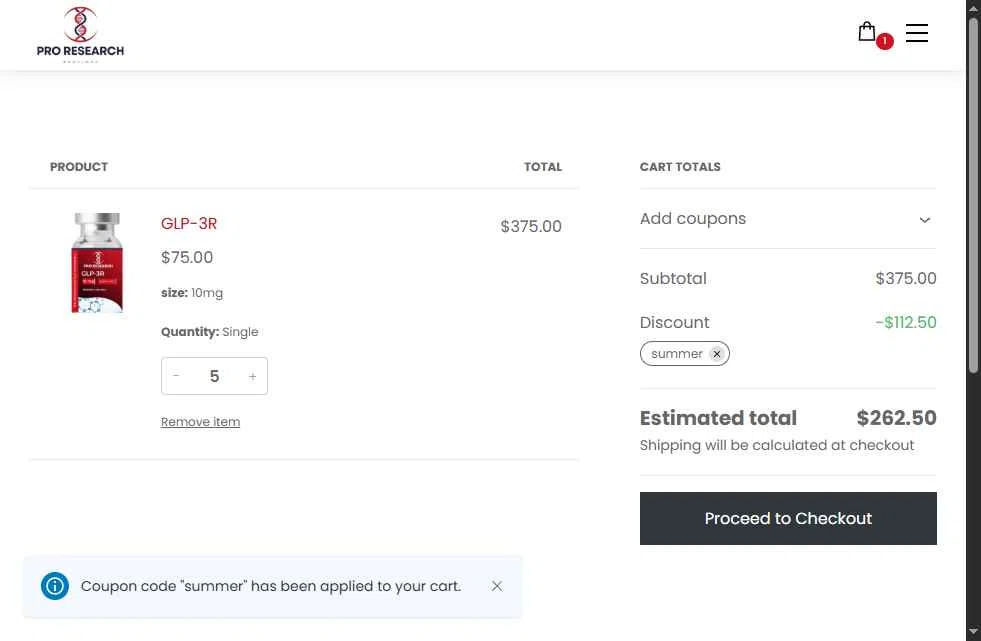Screen dimensions: 981x641
Task: Click the red cart count badge
Action: click(885, 41)
